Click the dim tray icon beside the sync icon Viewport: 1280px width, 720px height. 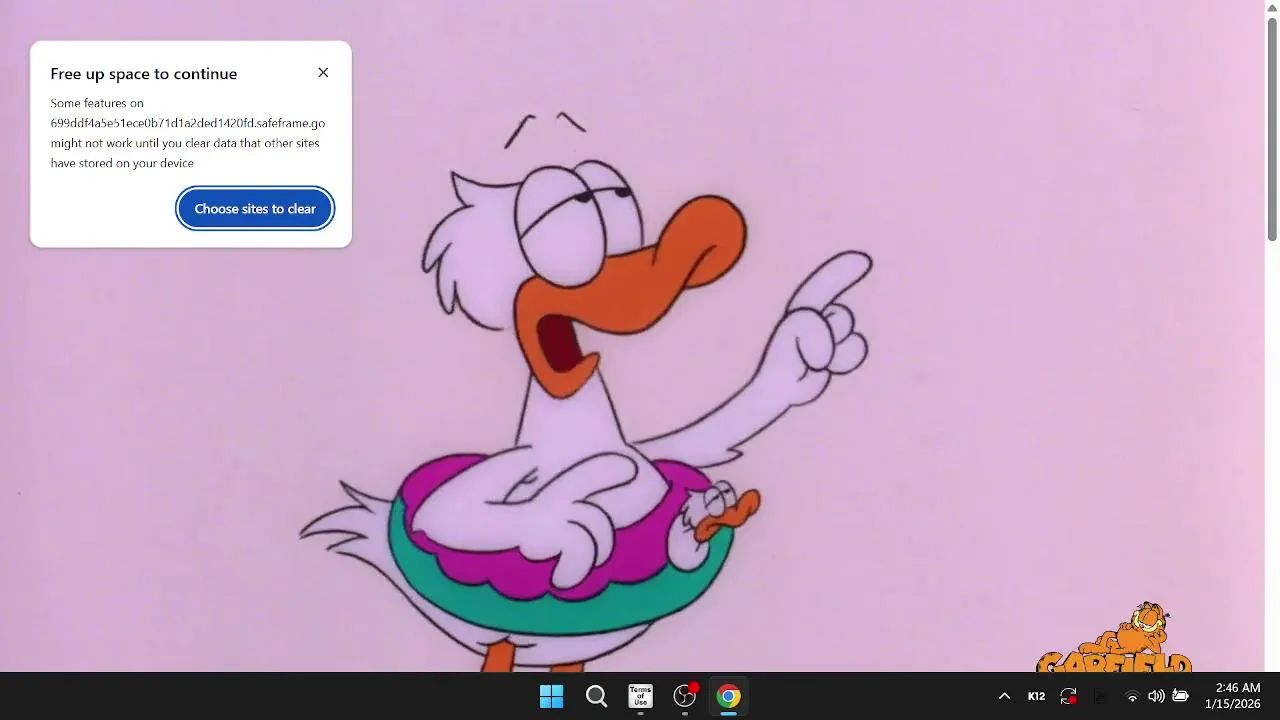coord(1100,696)
